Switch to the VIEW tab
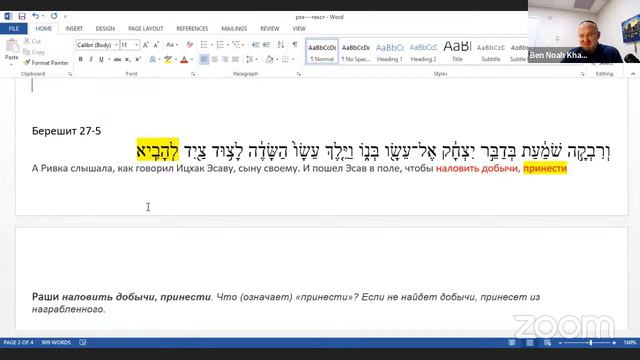The width and height of the screenshot is (640, 360). coord(299,29)
